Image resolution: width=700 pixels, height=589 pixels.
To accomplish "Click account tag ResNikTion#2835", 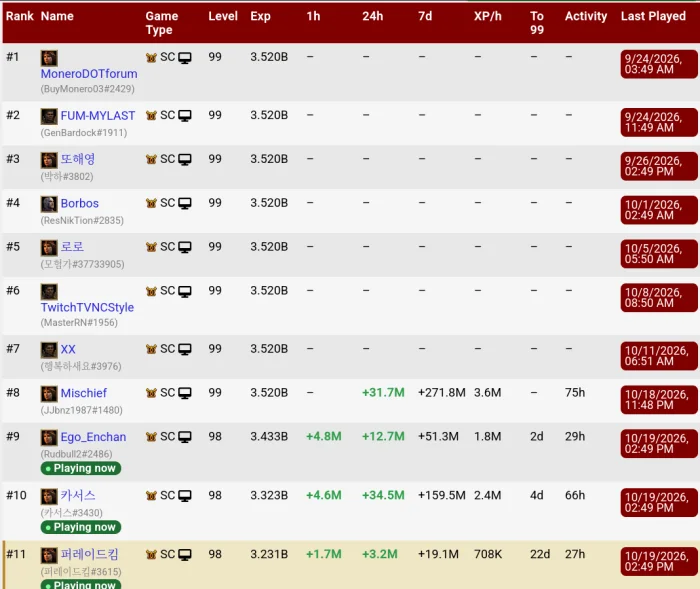I will click(x=82, y=221).
